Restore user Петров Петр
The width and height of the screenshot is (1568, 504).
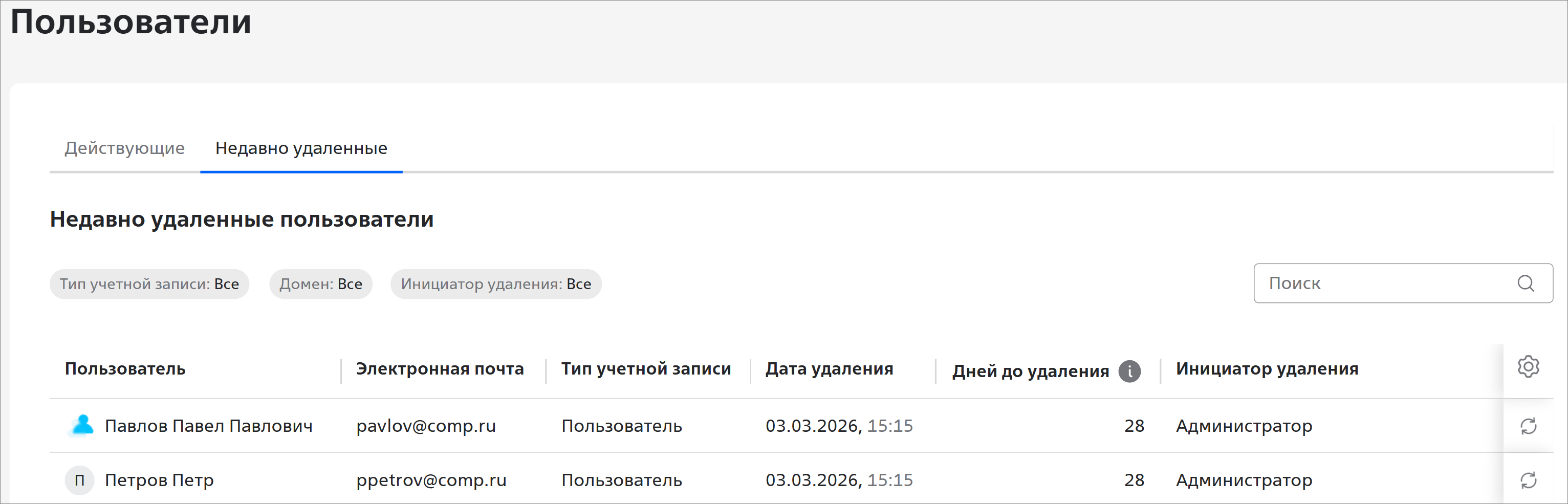(x=1528, y=480)
